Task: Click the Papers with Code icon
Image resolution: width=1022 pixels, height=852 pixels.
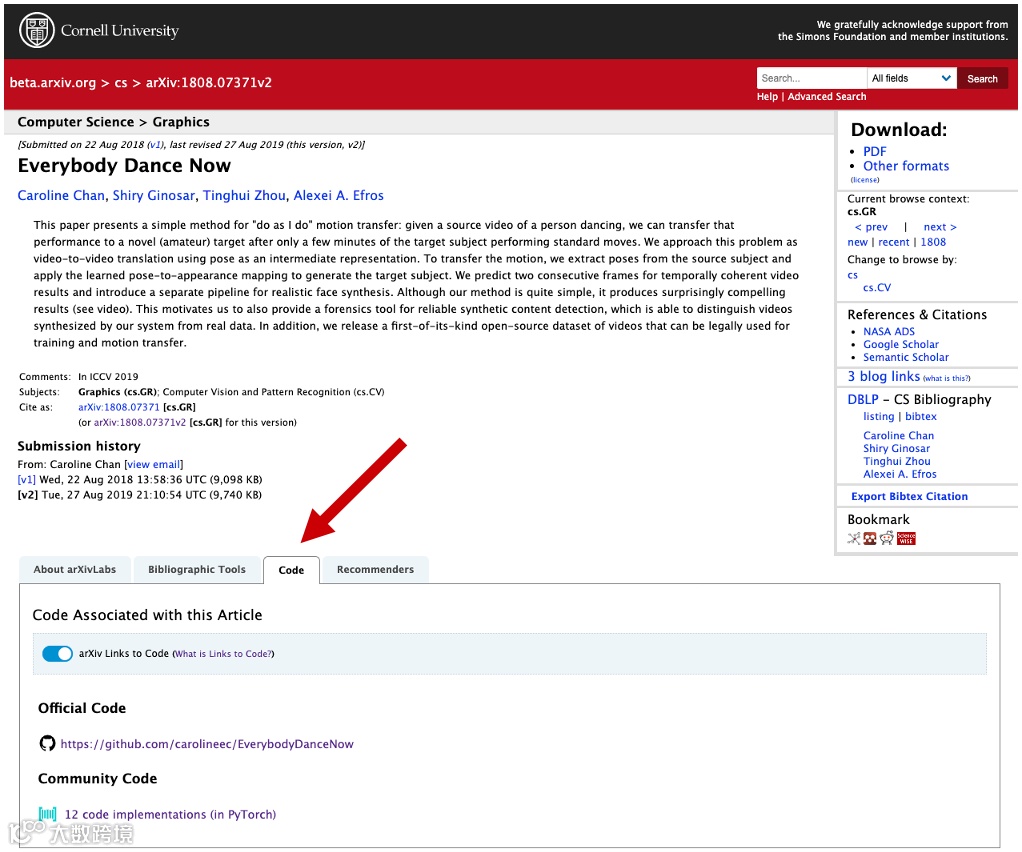Action: (48, 814)
